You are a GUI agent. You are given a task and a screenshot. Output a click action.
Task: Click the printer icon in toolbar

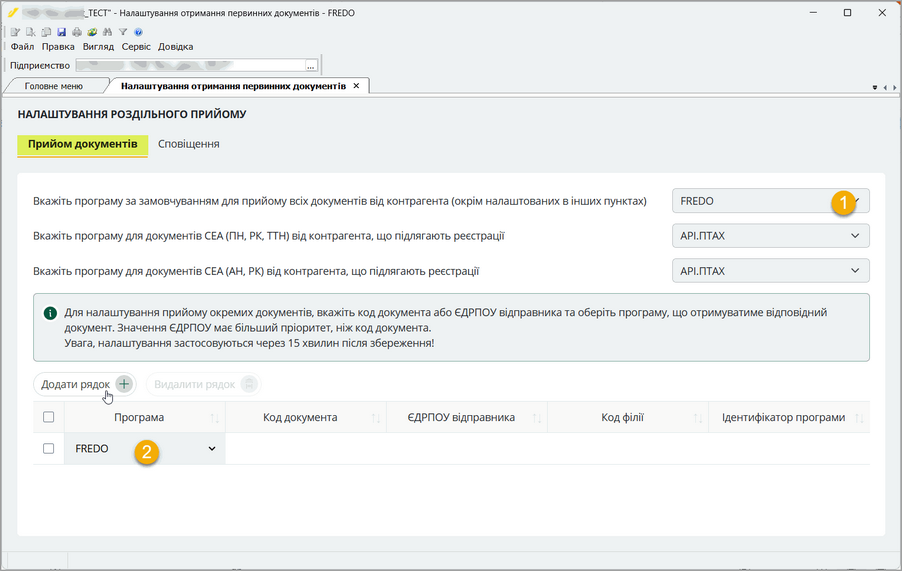[x=77, y=32]
